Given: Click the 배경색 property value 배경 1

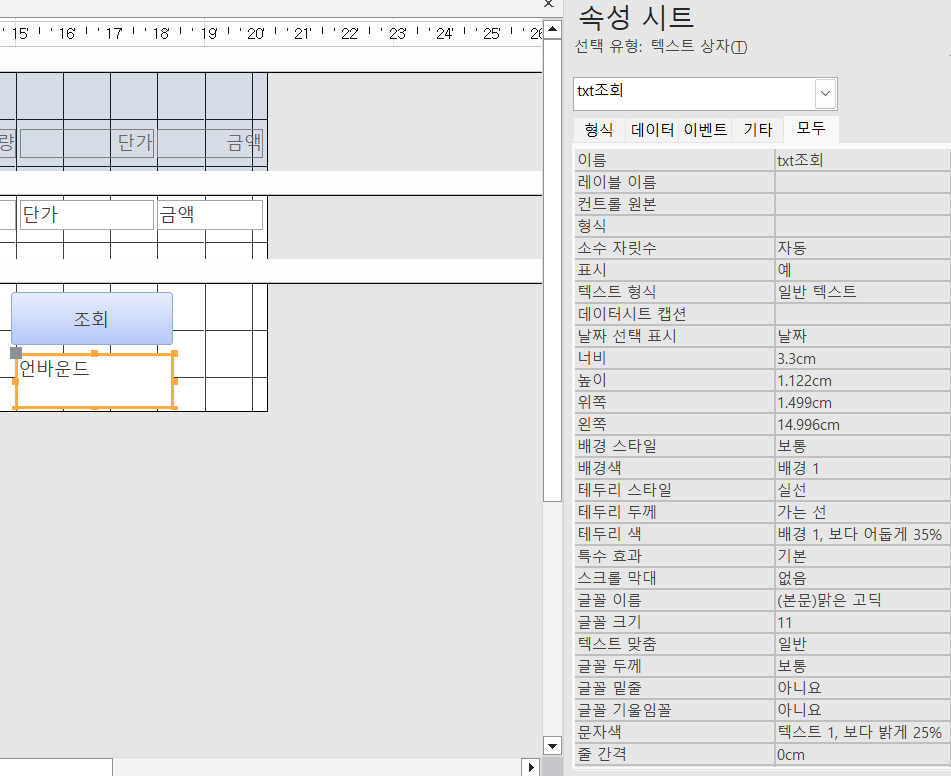Looking at the screenshot, I should coord(861,468).
